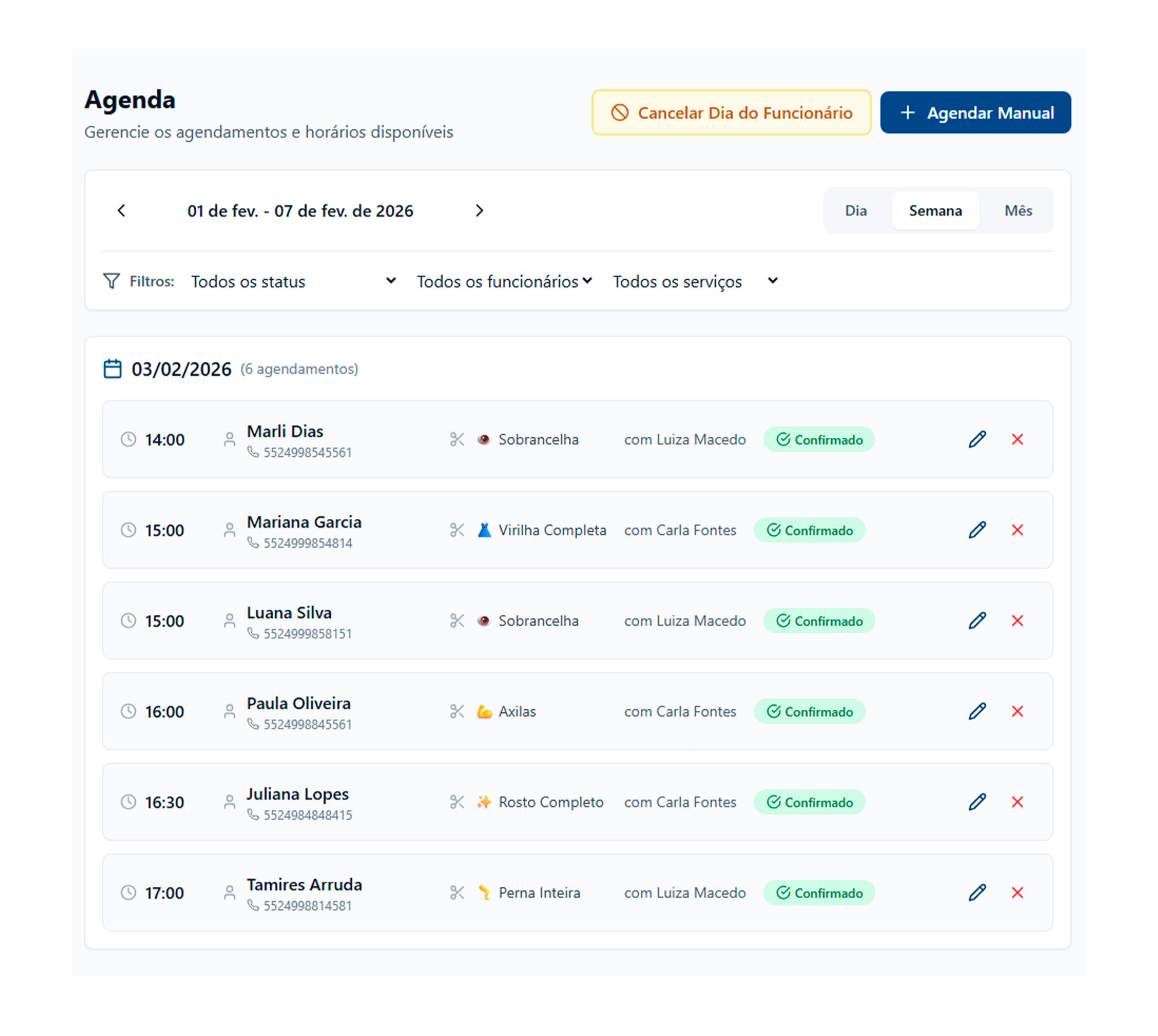Open the Todos os status dropdown
Screen dimensions: 1158x1036
point(293,281)
